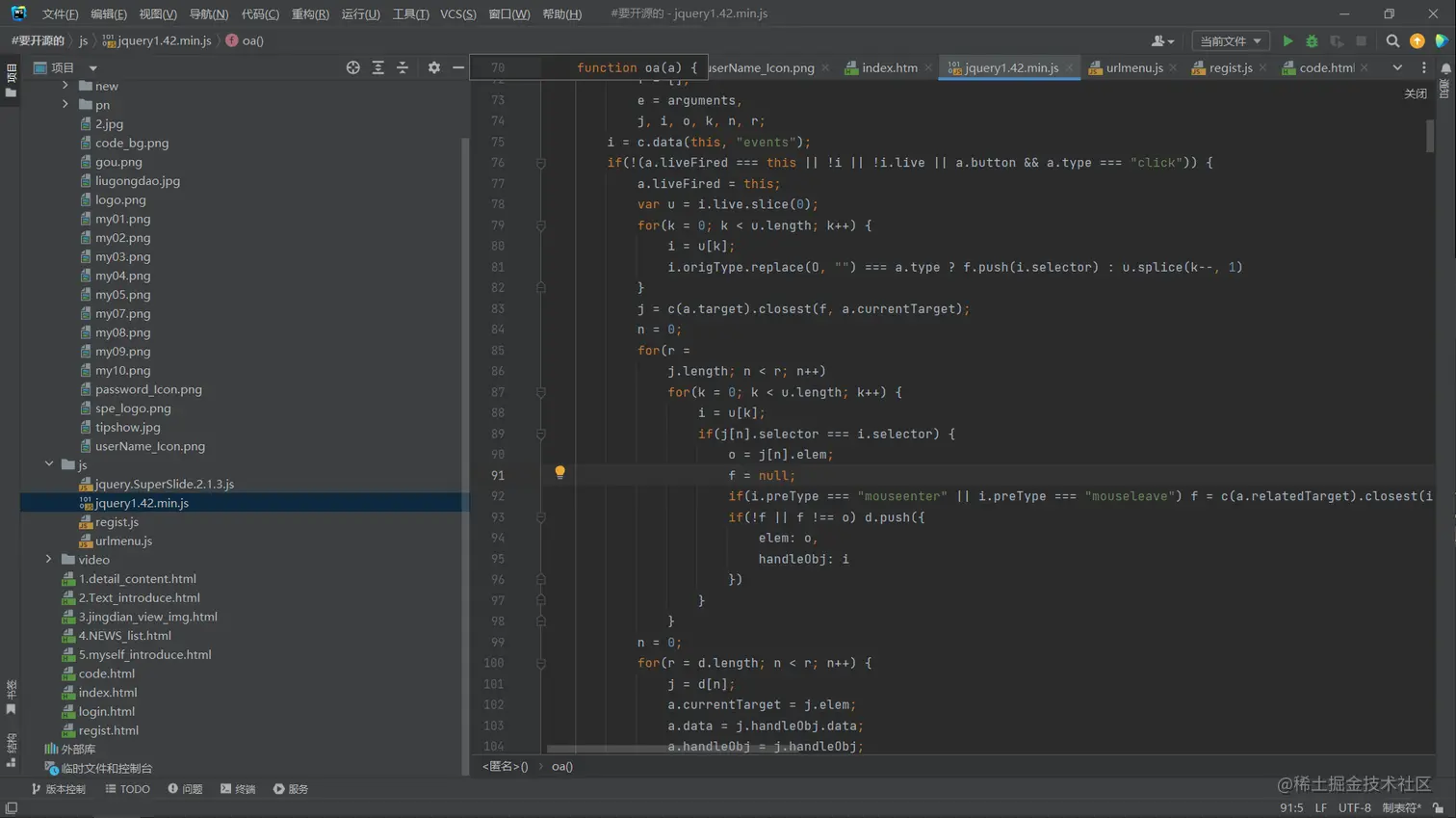1456x818 pixels.
Task: Open Search Everywhere magnifier icon
Action: [1392, 41]
